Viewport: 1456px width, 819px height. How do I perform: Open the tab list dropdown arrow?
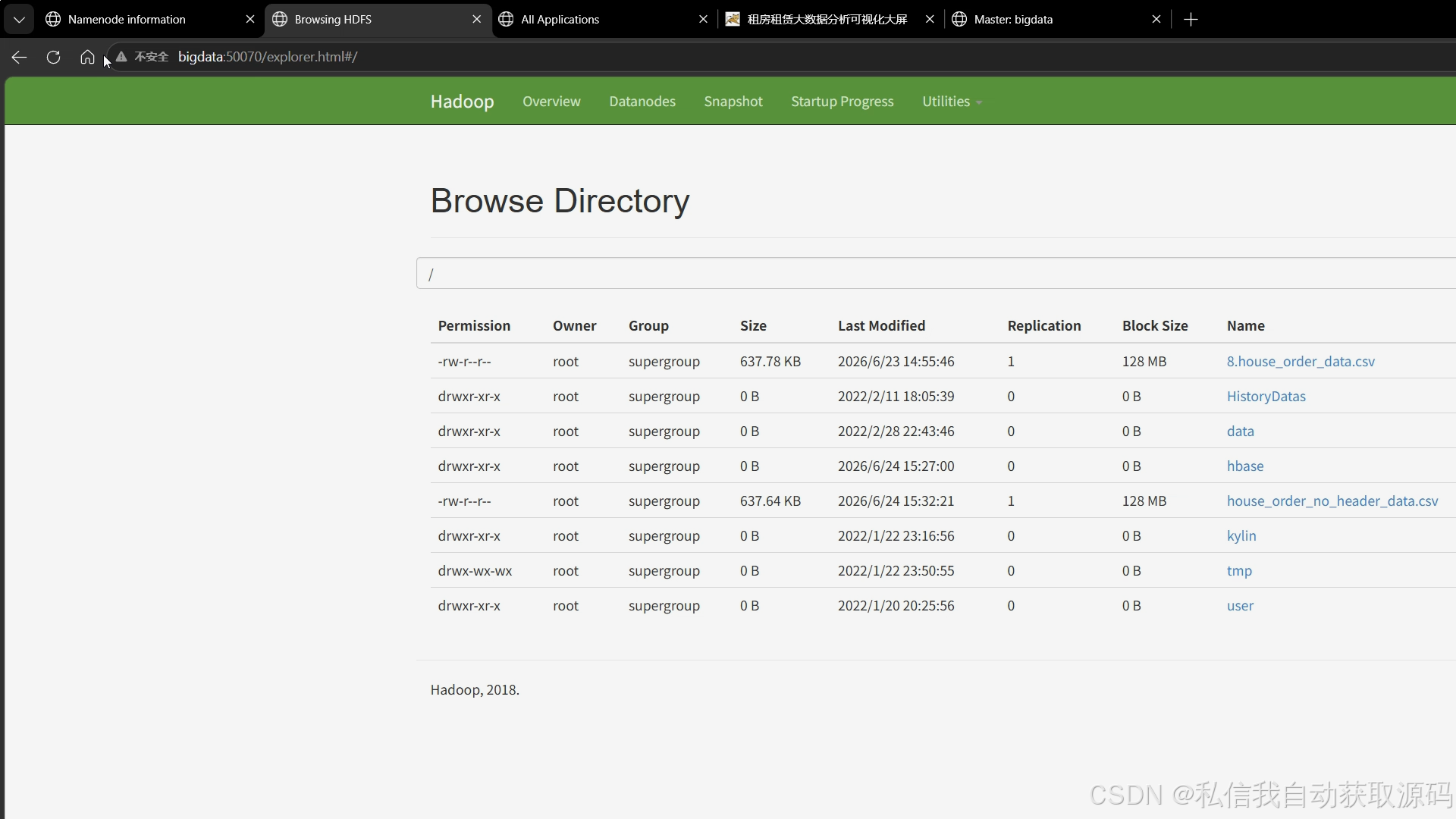(x=19, y=20)
